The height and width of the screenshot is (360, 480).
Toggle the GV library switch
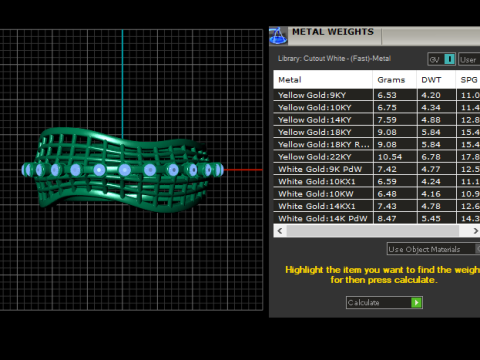pyautogui.click(x=442, y=59)
